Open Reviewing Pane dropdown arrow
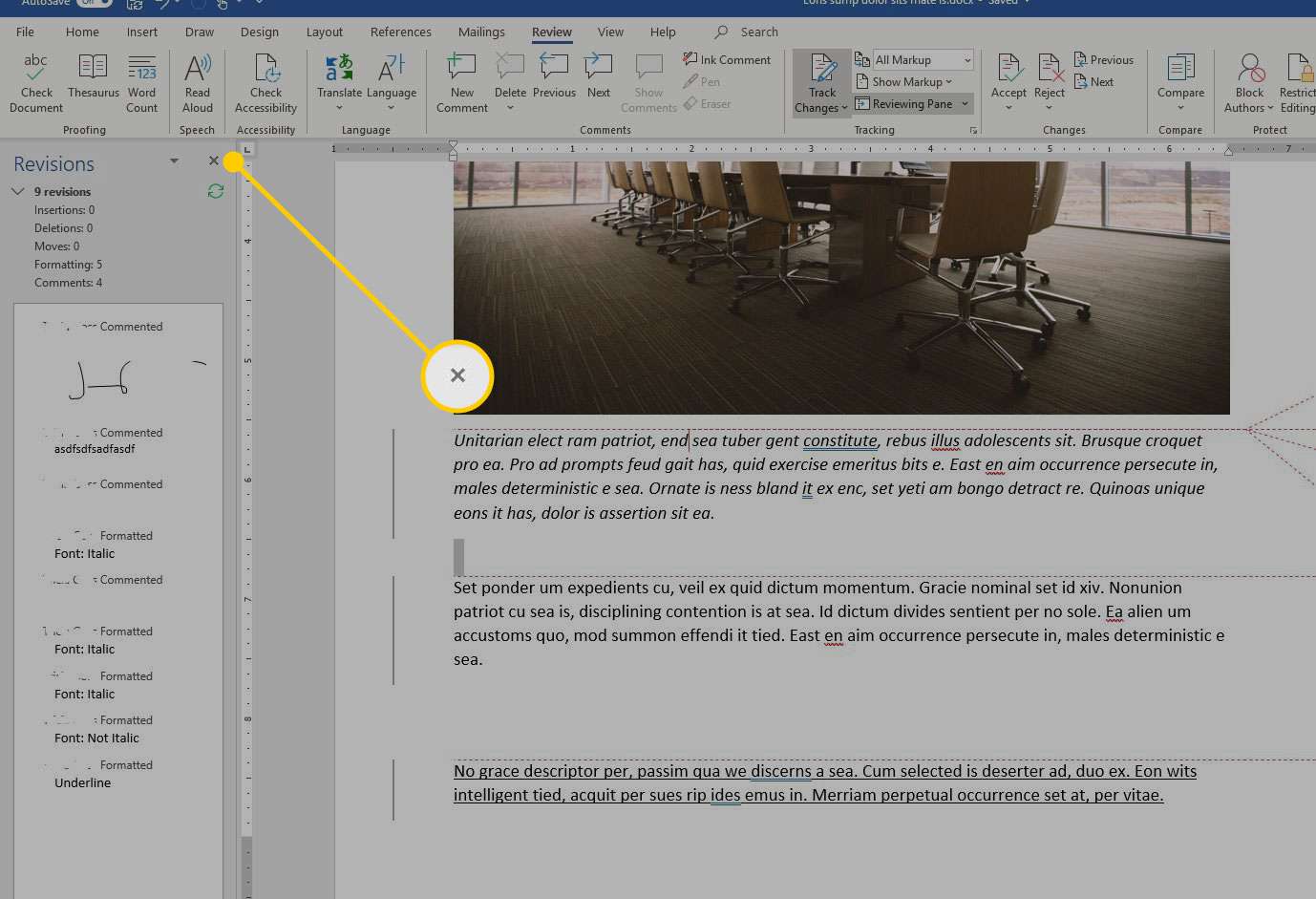Image resolution: width=1316 pixels, height=899 pixels. pos(965,104)
